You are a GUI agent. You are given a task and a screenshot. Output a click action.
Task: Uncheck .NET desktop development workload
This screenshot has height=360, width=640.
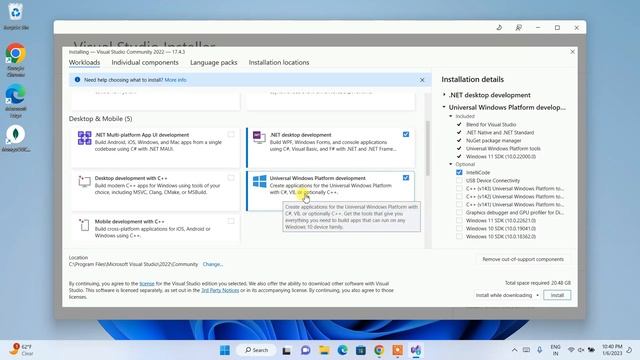point(406,134)
